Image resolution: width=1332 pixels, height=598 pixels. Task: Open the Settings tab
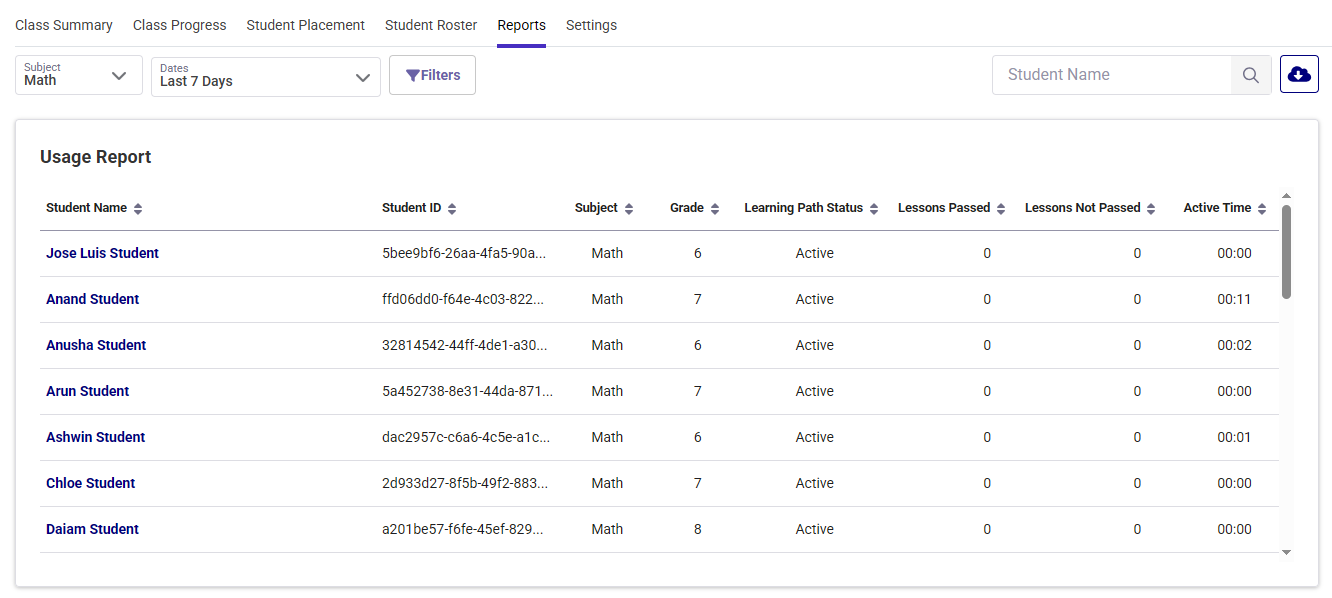(591, 25)
